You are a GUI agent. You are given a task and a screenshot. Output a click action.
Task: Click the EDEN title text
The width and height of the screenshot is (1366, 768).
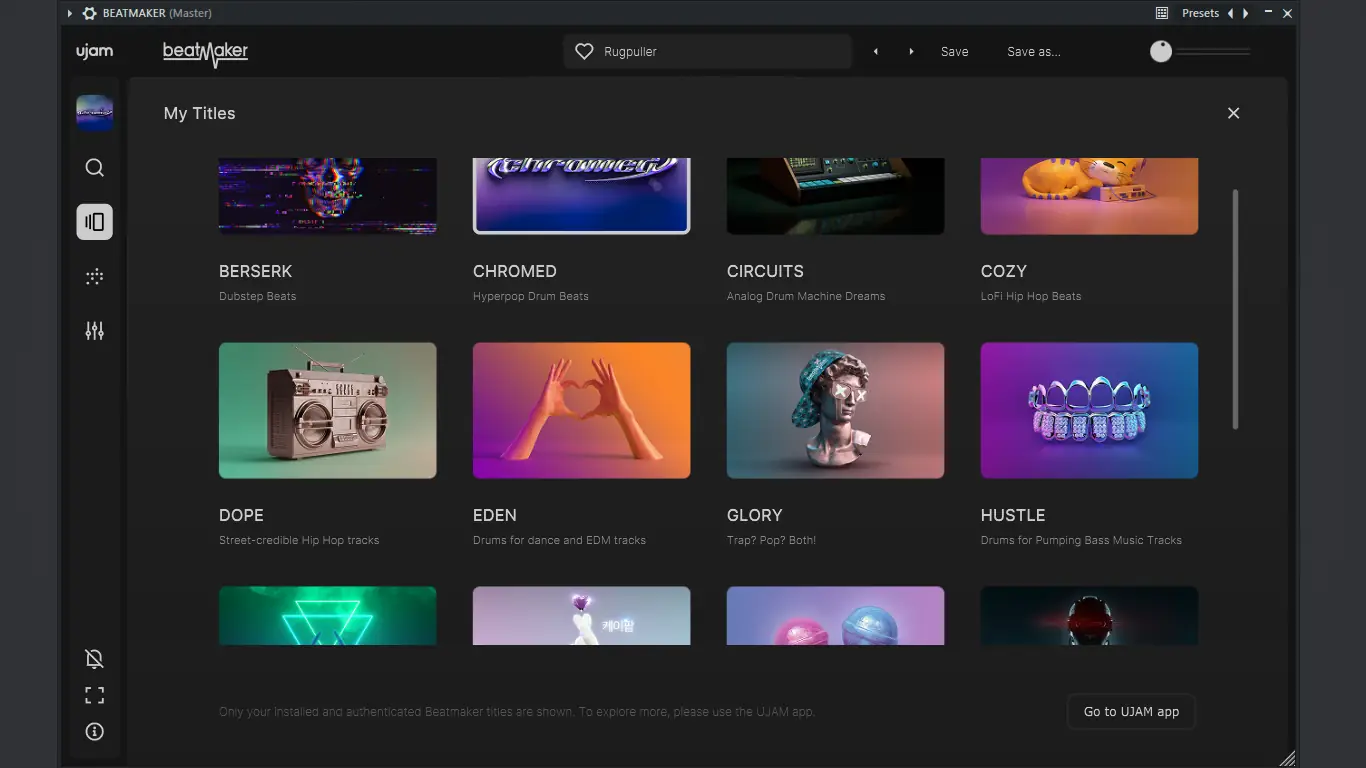pyautogui.click(x=494, y=515)
